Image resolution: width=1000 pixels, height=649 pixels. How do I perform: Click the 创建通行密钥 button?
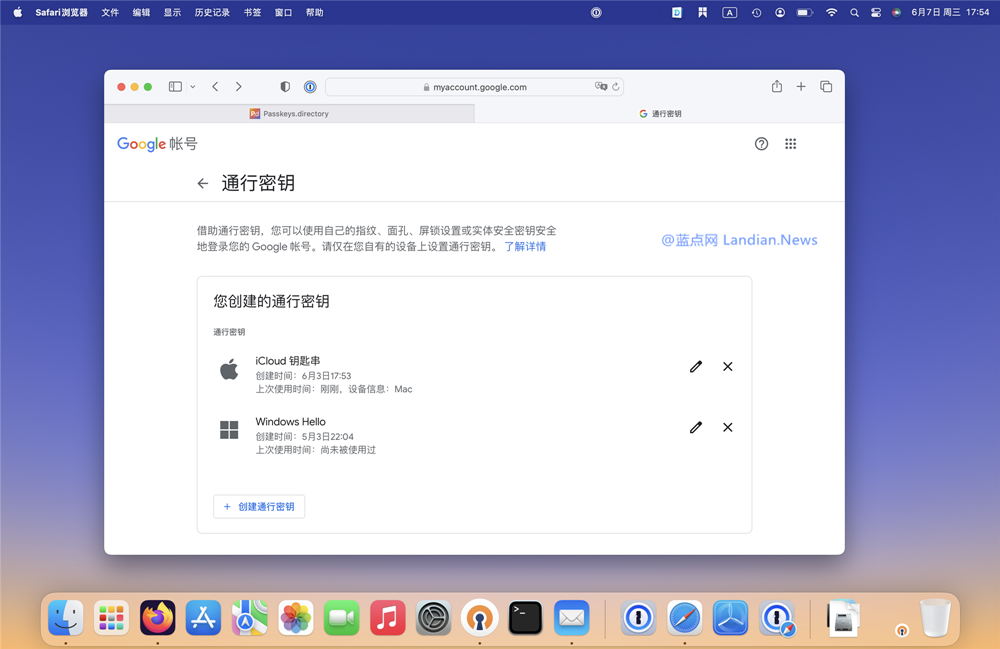tap(259, 507)
